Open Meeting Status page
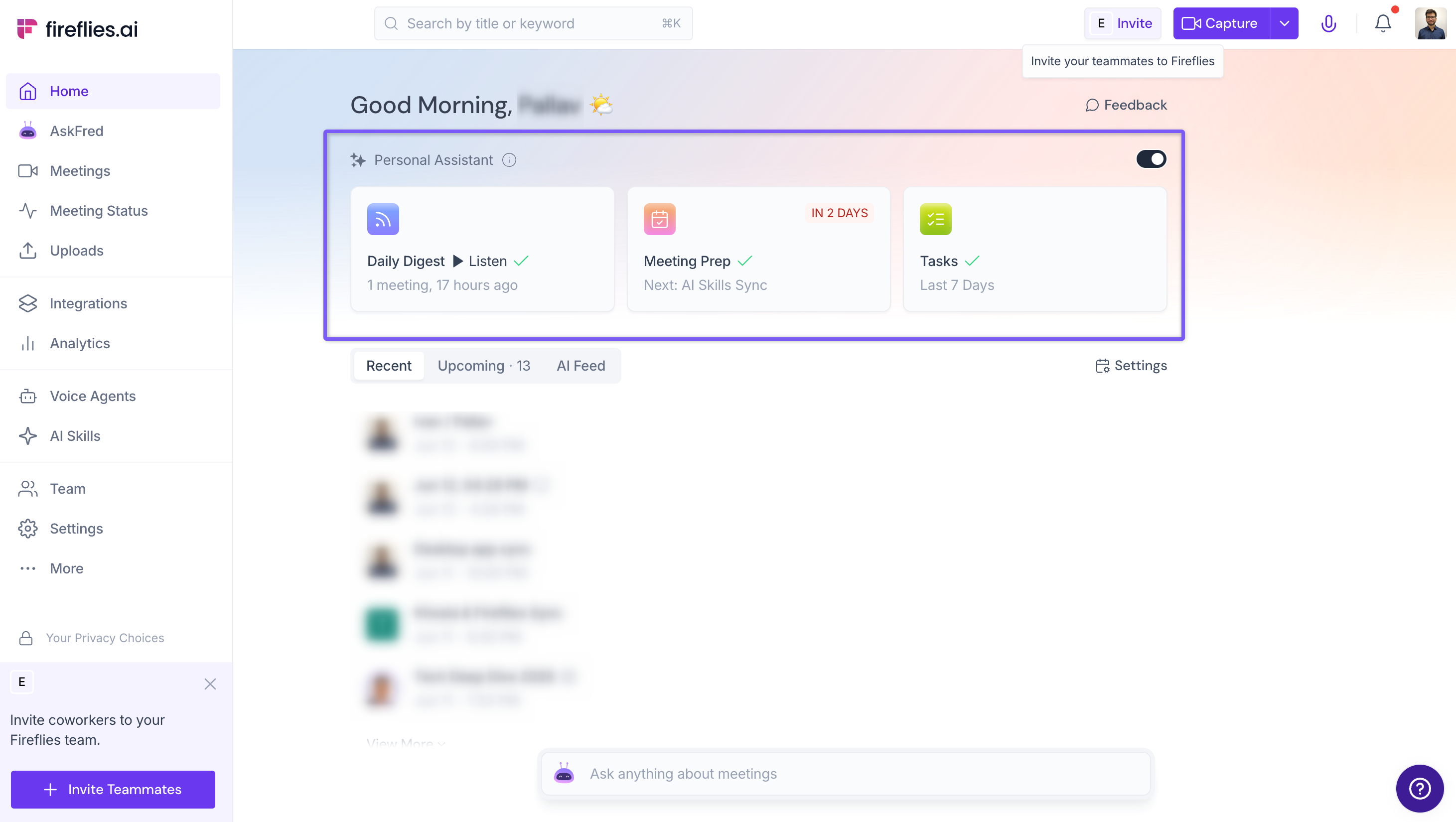Screen dimensions: 1456x822 coord(113,211)
